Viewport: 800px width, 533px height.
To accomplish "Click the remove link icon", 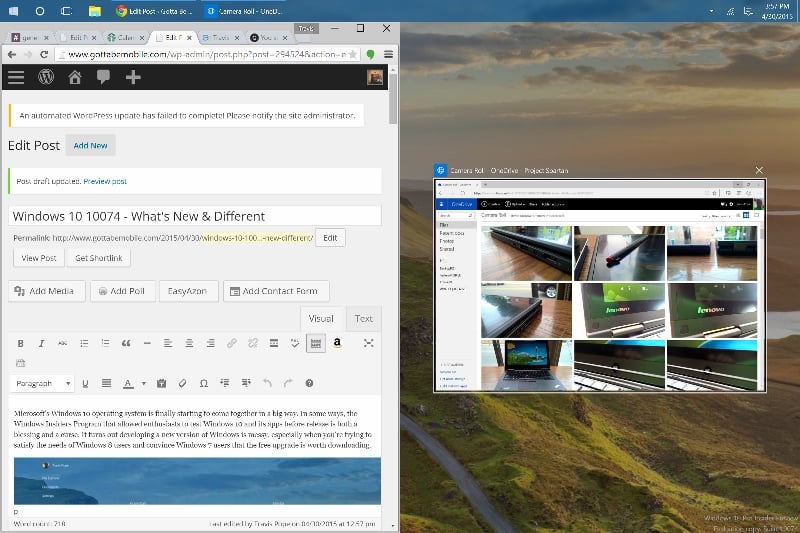I will [x=253, y=343].
